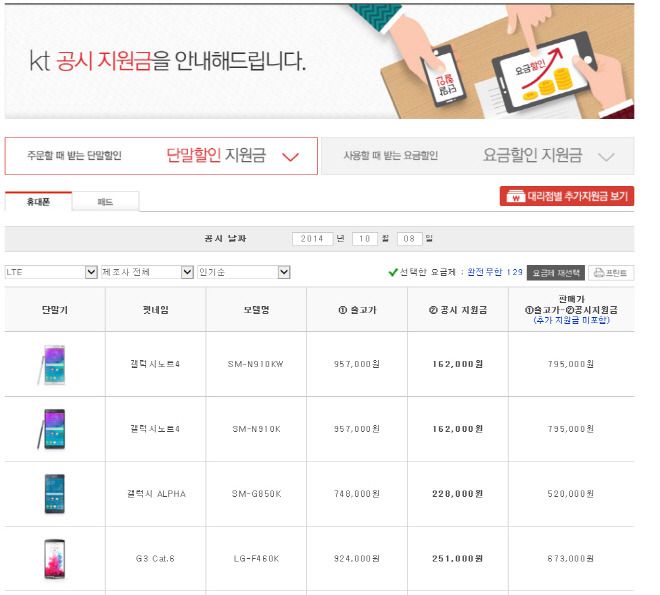Image resolution: width=660 pixels, height=595 pixels.
Task: Click the 795,000원 판매가 in SM-N910KW row
Action: point(571,364)
